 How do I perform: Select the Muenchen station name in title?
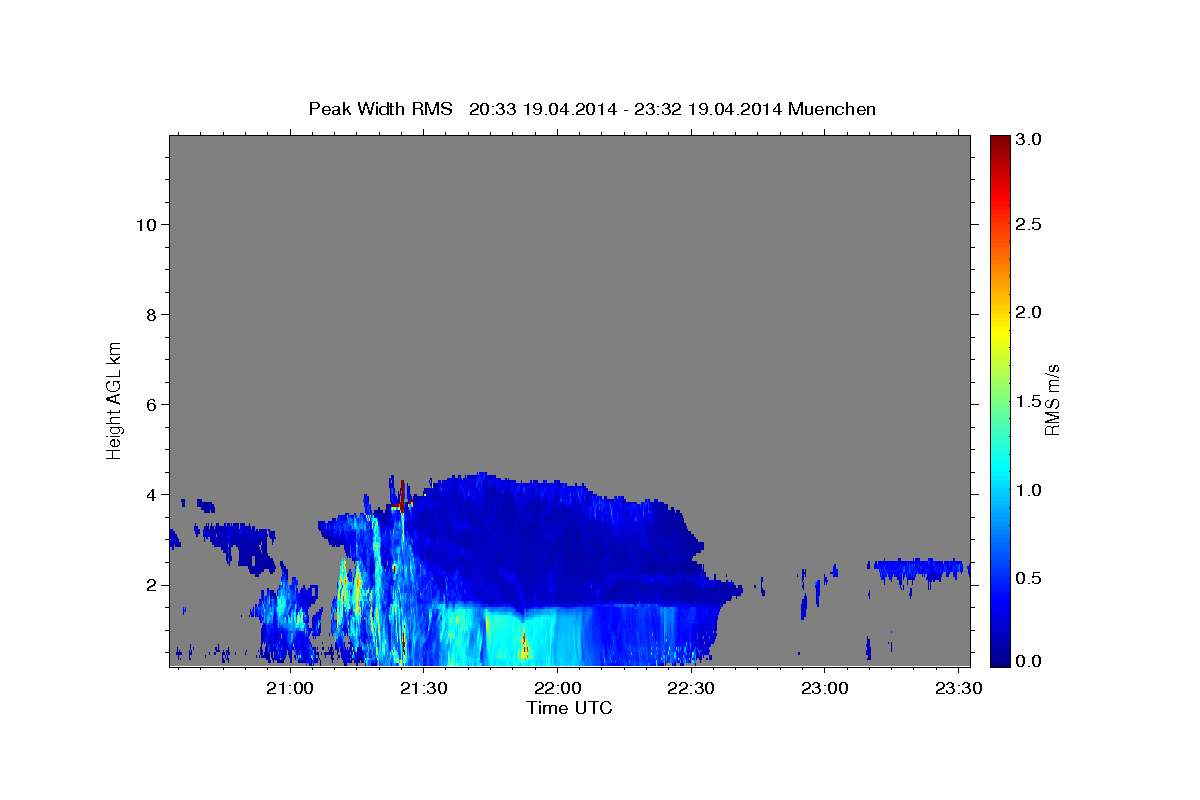832,109
